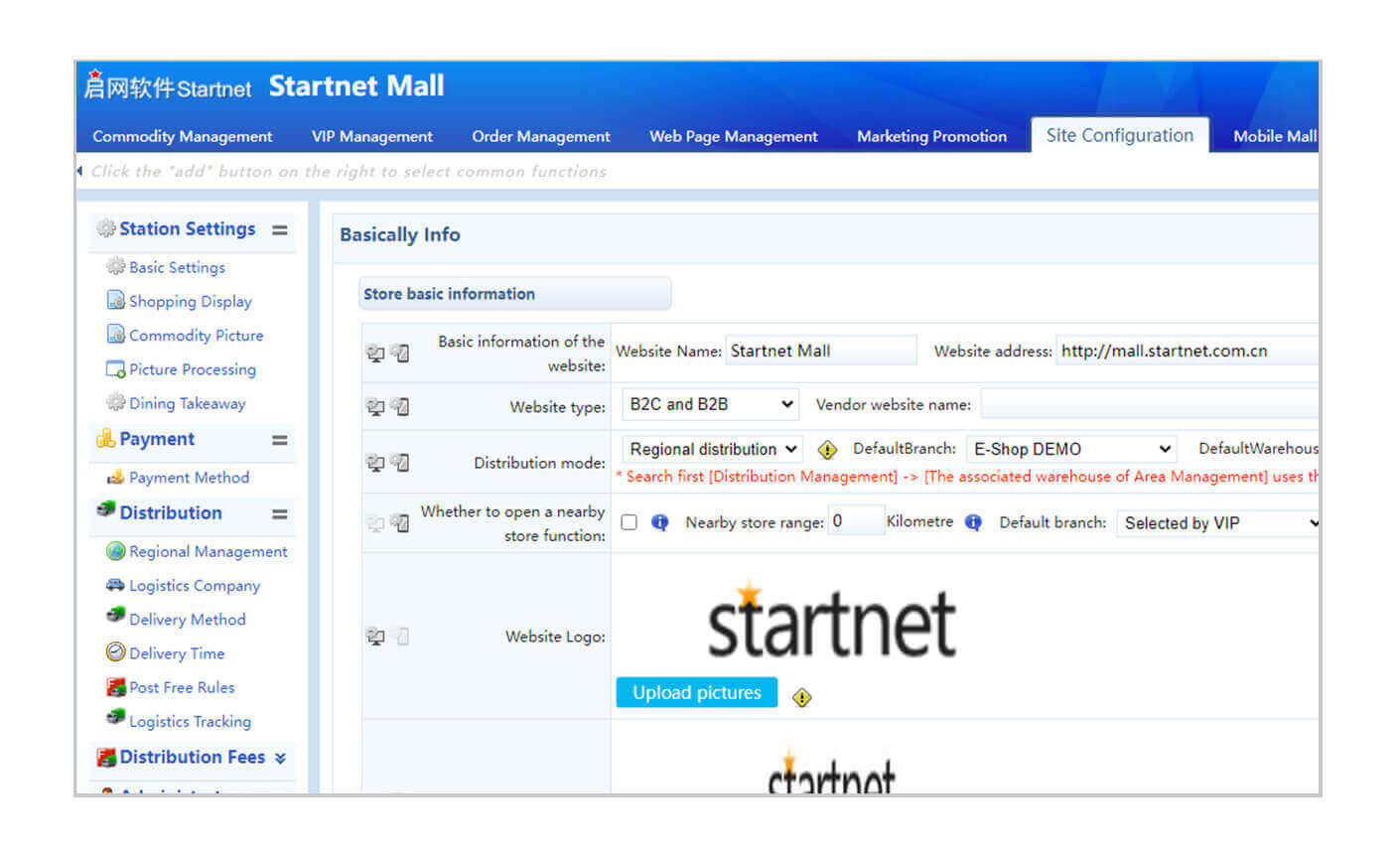Switch to the Order Management tab
Screen dimensions: 1400x854
click(x=541, y=136)
